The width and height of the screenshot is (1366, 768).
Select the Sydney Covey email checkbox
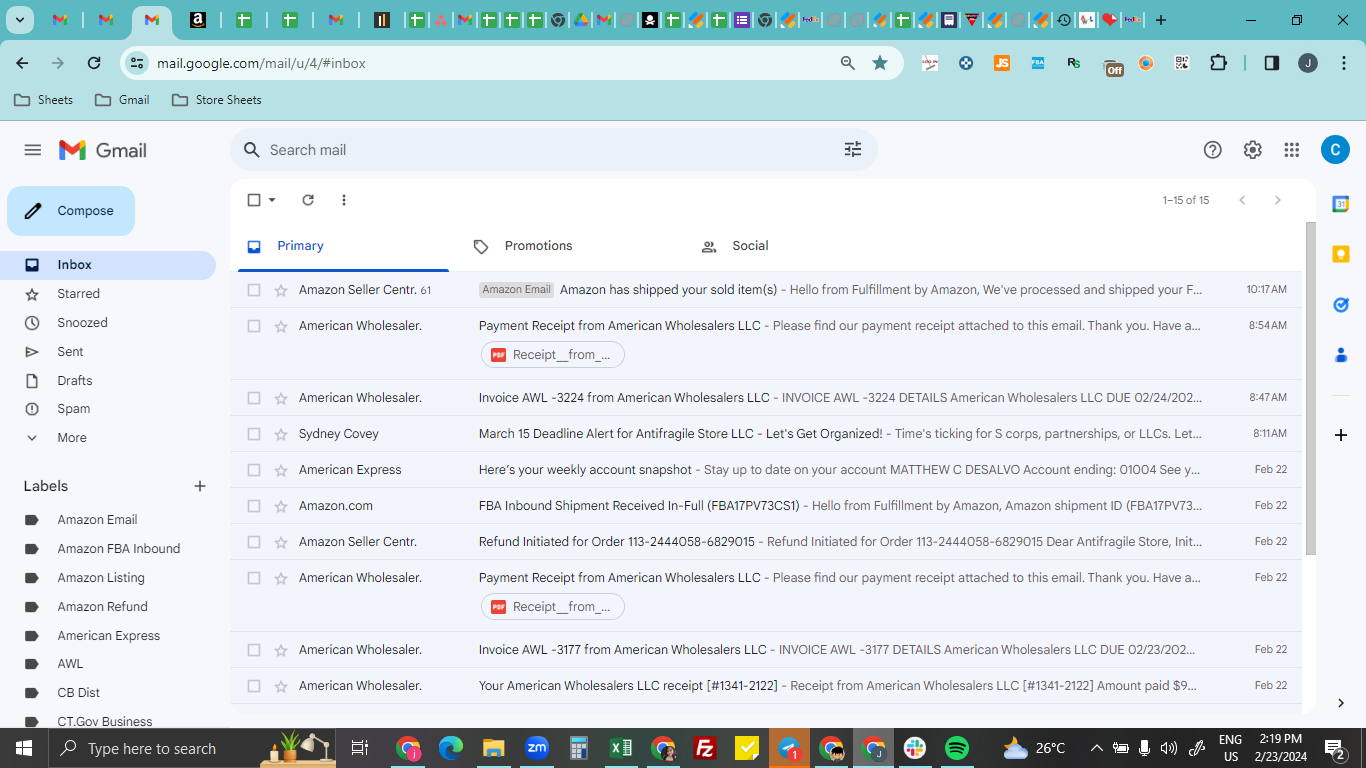(x=254, y=434)
